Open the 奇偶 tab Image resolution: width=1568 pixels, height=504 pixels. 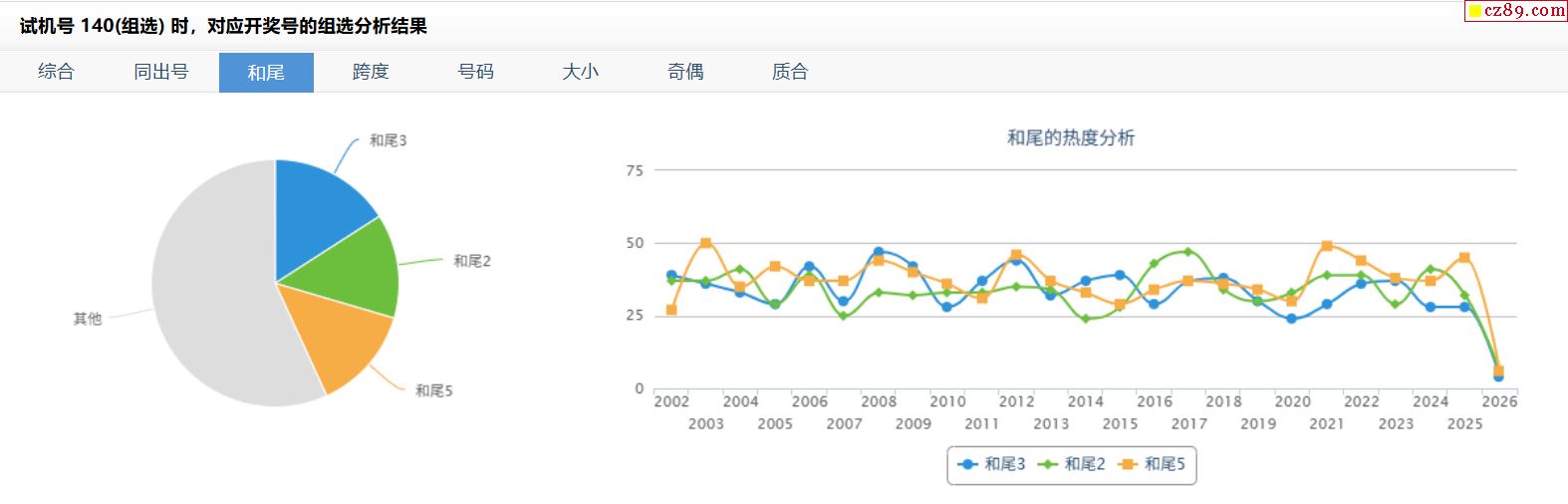point(685,72)
